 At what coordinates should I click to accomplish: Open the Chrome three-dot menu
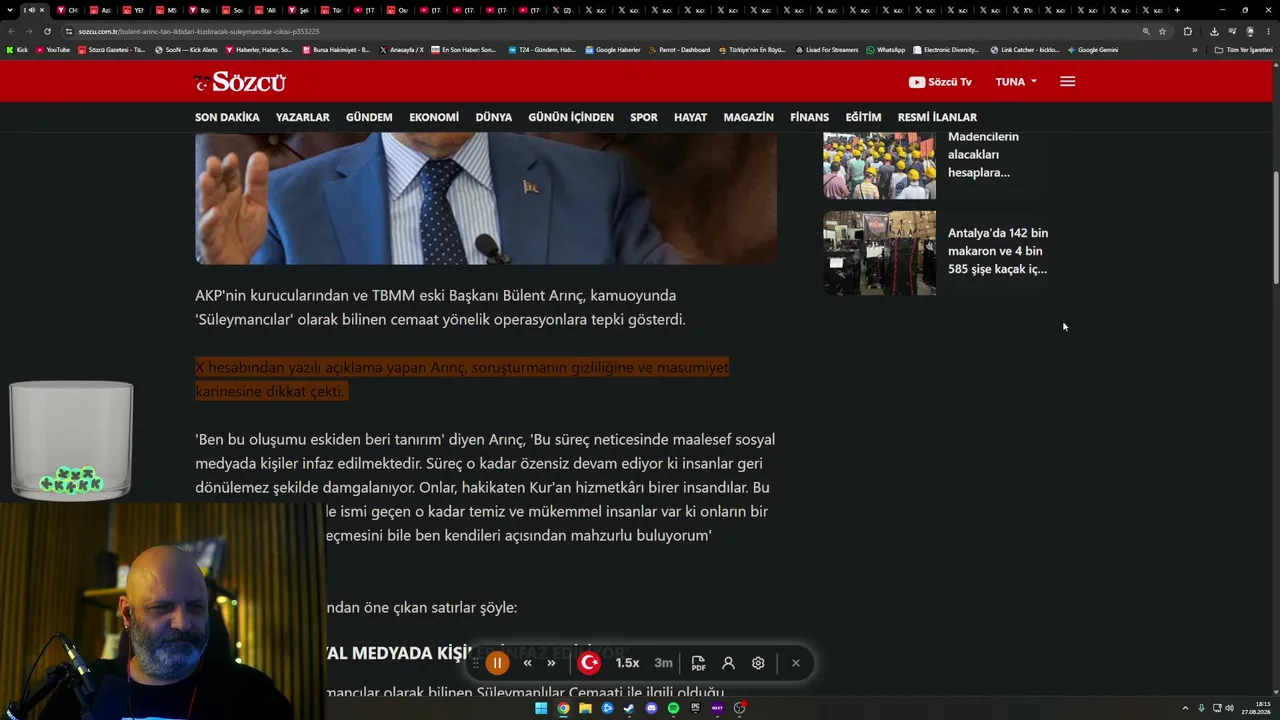1267,31
